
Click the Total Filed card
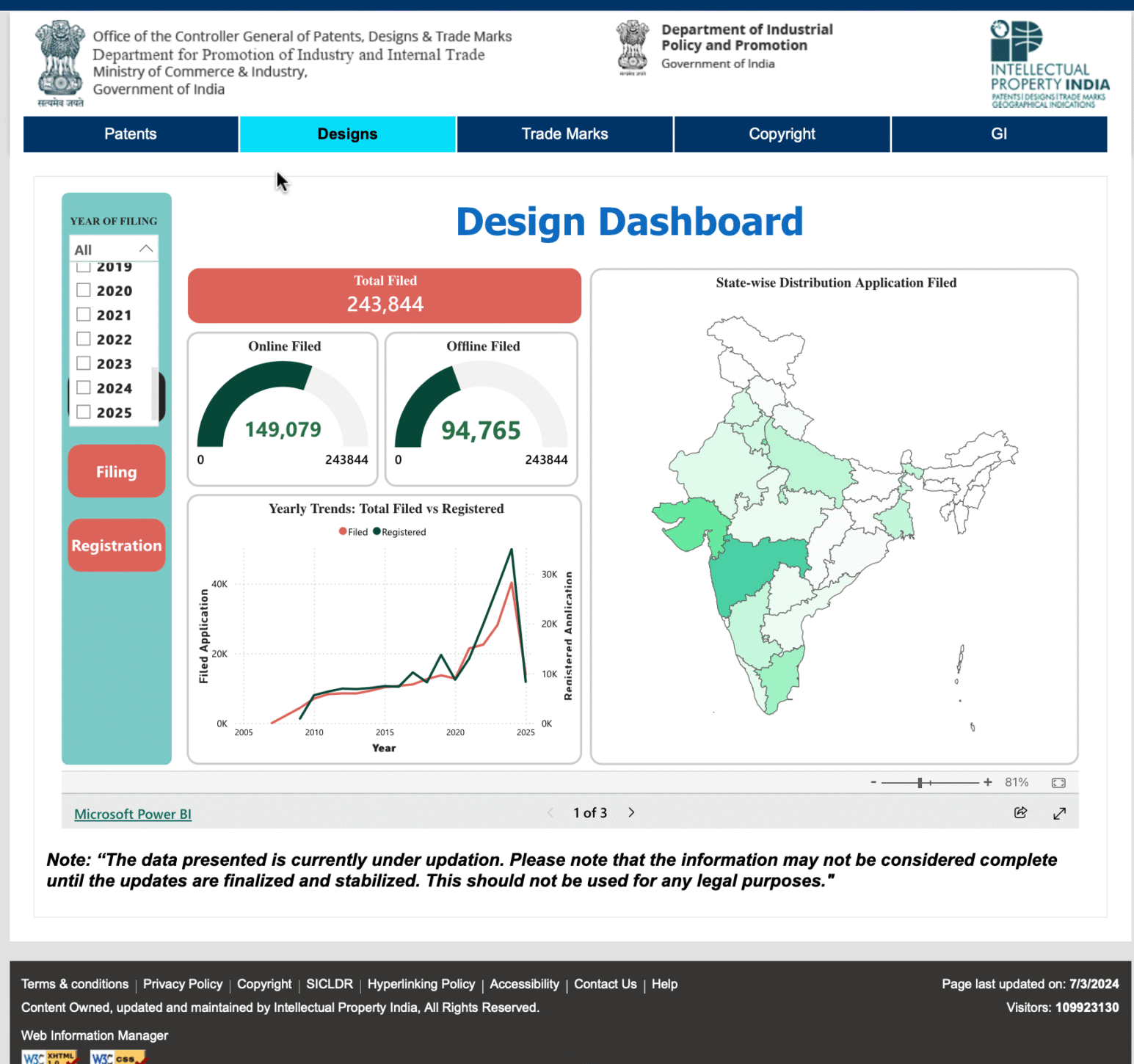pos(385,296)
